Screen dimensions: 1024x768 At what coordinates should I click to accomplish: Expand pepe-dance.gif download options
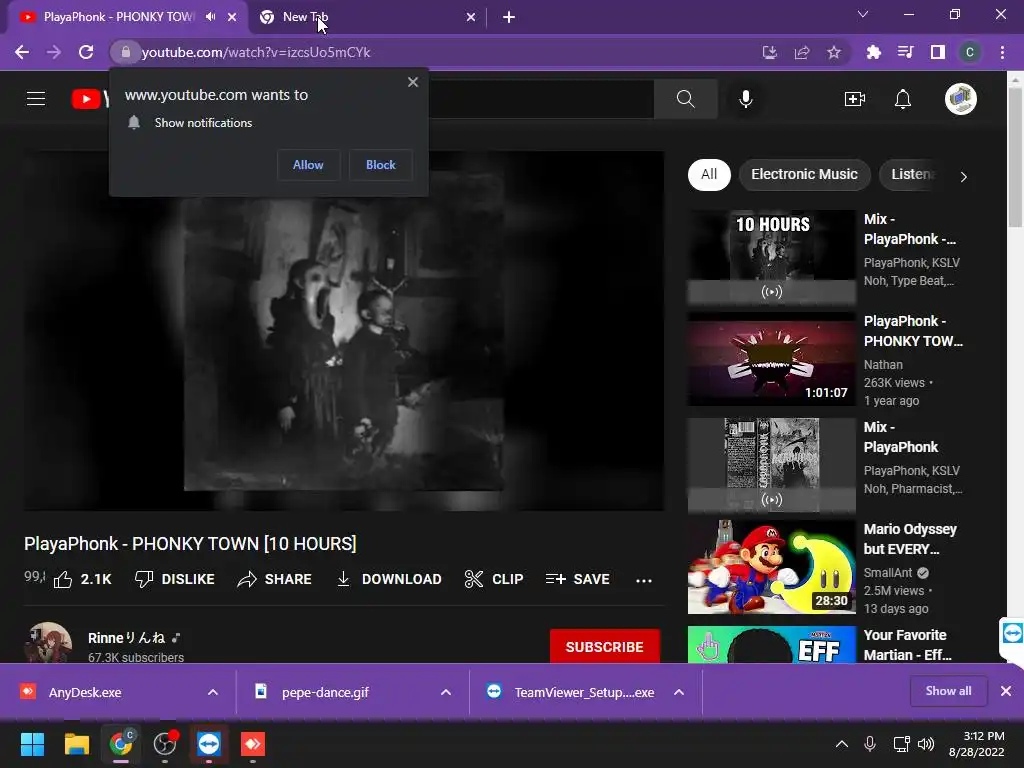(x=446, y=692)
